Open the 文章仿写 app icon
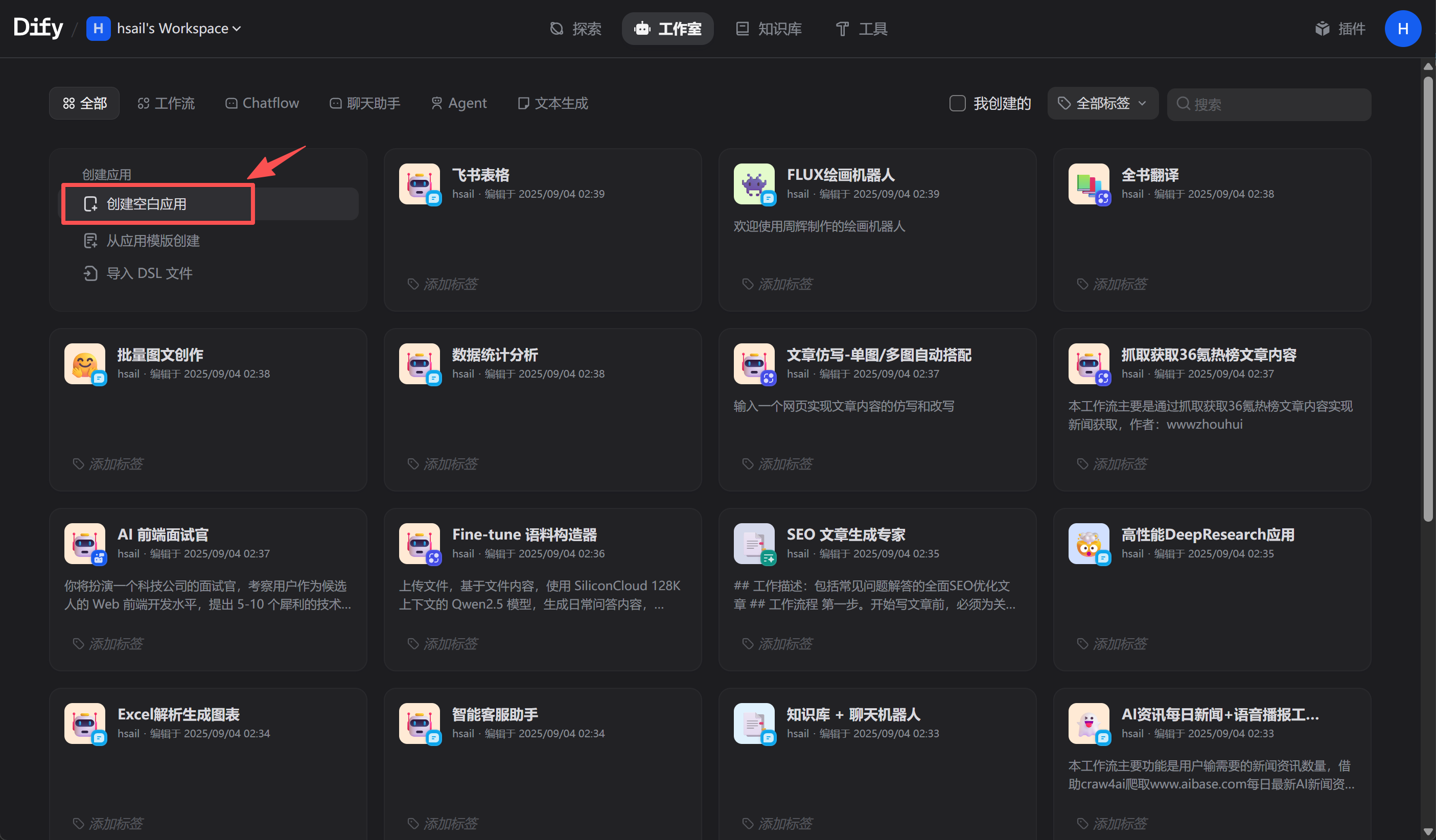This screenshot has width=1436, height=840. click(x=754, y=364)
